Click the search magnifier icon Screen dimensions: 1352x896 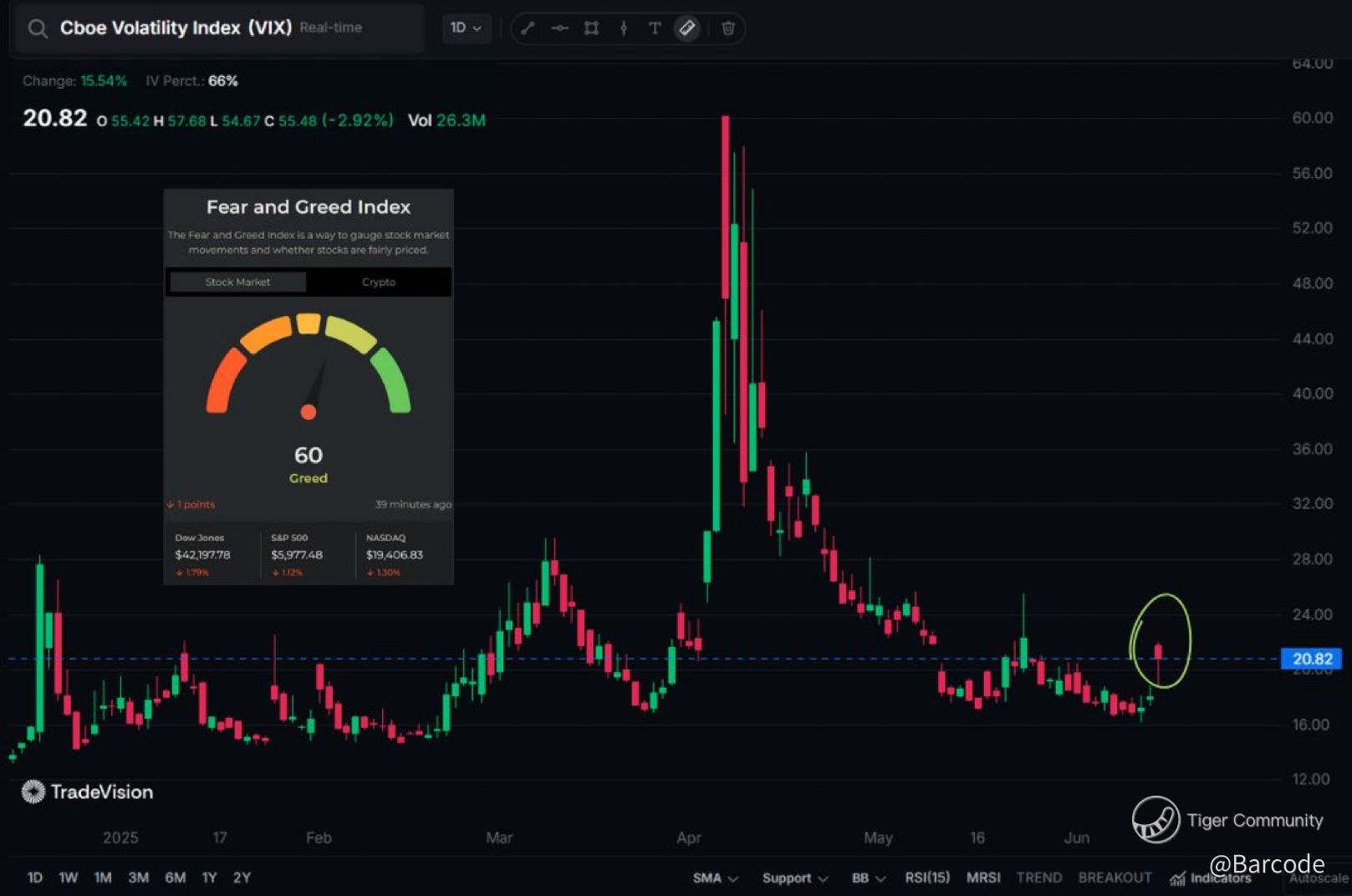tap(38, 28)
